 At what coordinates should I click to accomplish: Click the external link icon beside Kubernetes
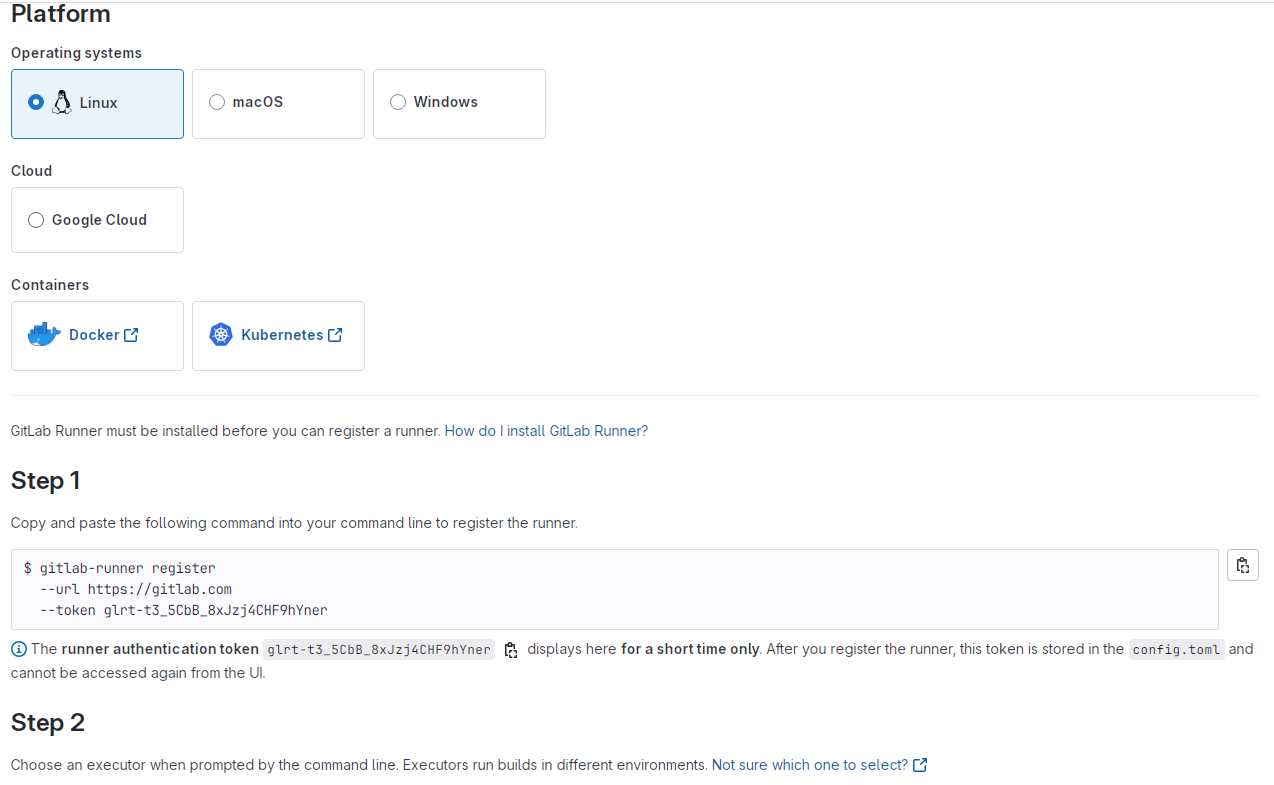click(335, 335)
